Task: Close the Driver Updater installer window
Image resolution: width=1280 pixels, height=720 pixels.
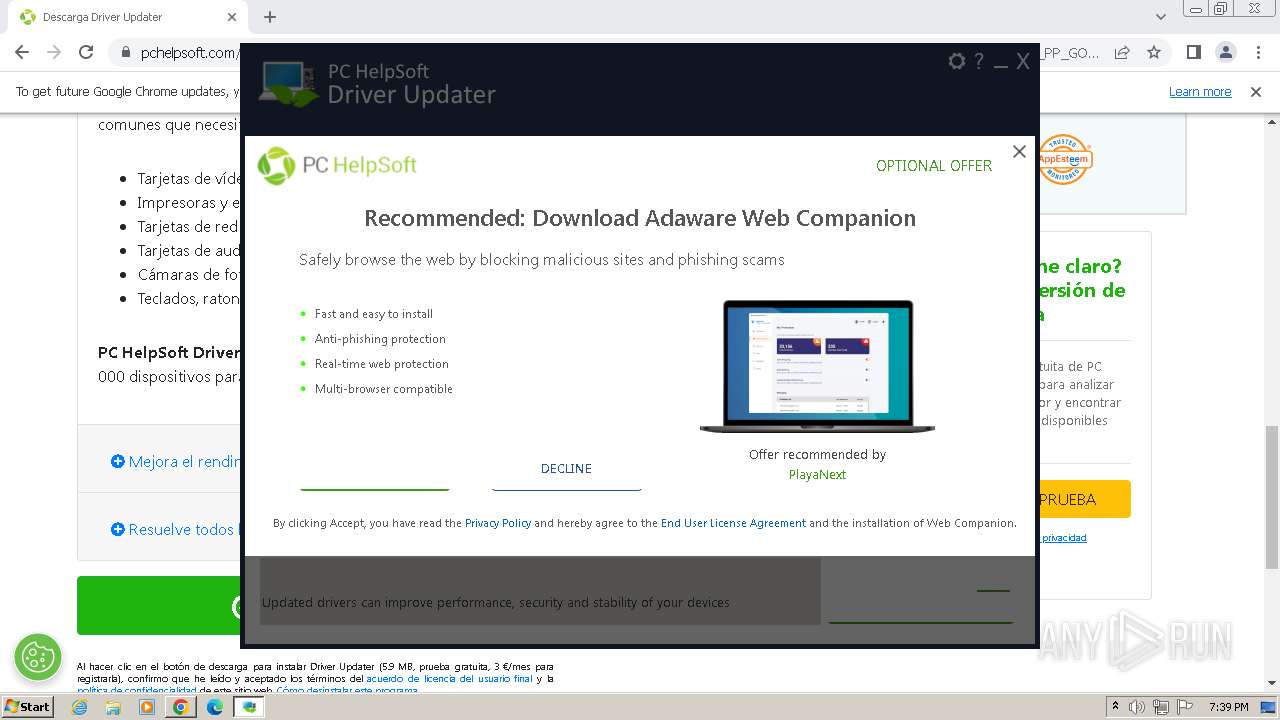Action: [x=1023, y=61]
